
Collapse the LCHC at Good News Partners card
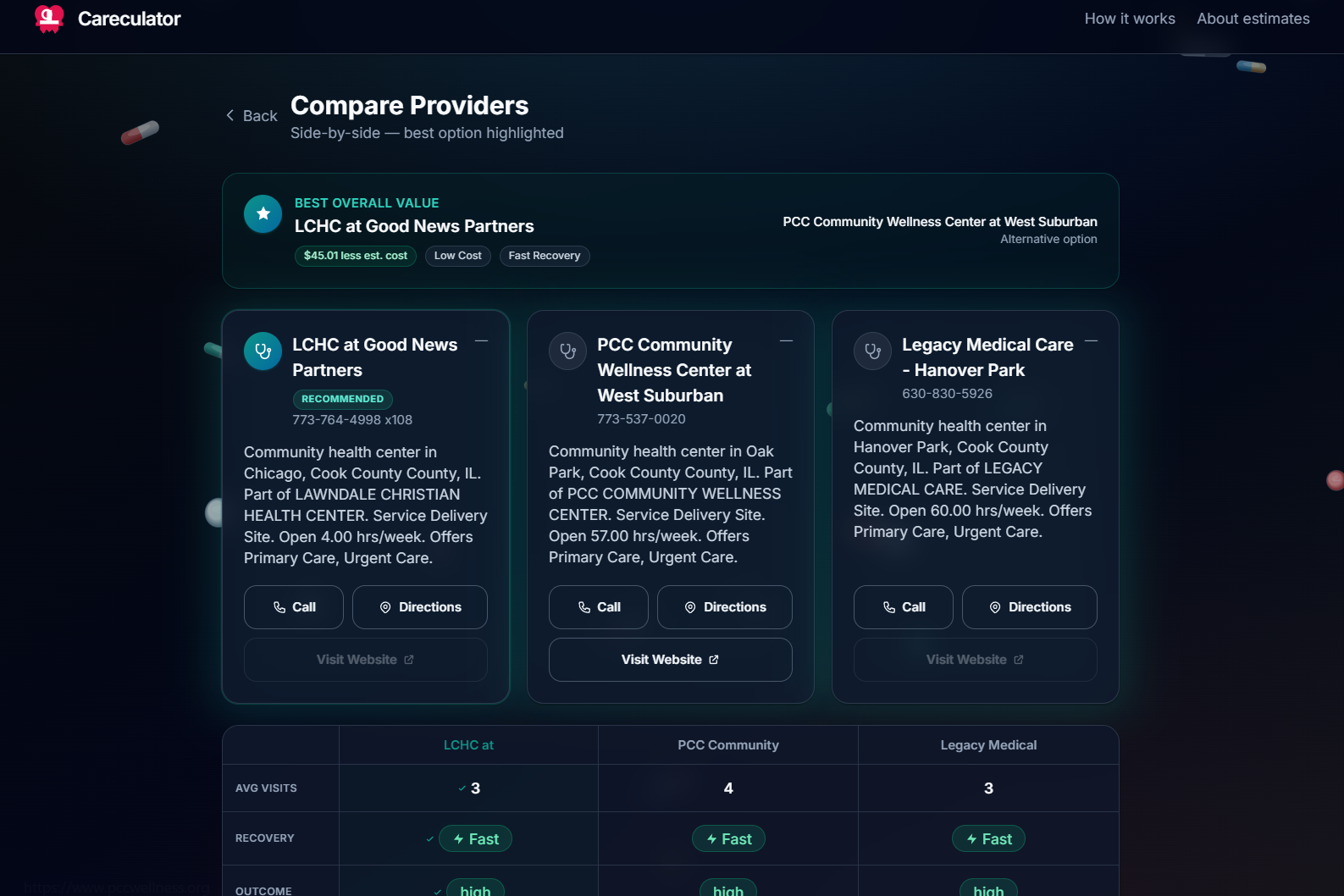481,341
